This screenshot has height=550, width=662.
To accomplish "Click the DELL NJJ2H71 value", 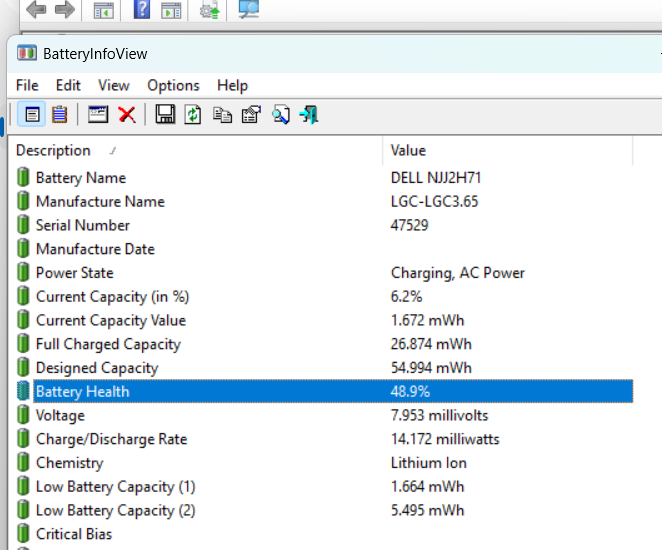I will tap(436, 178).
